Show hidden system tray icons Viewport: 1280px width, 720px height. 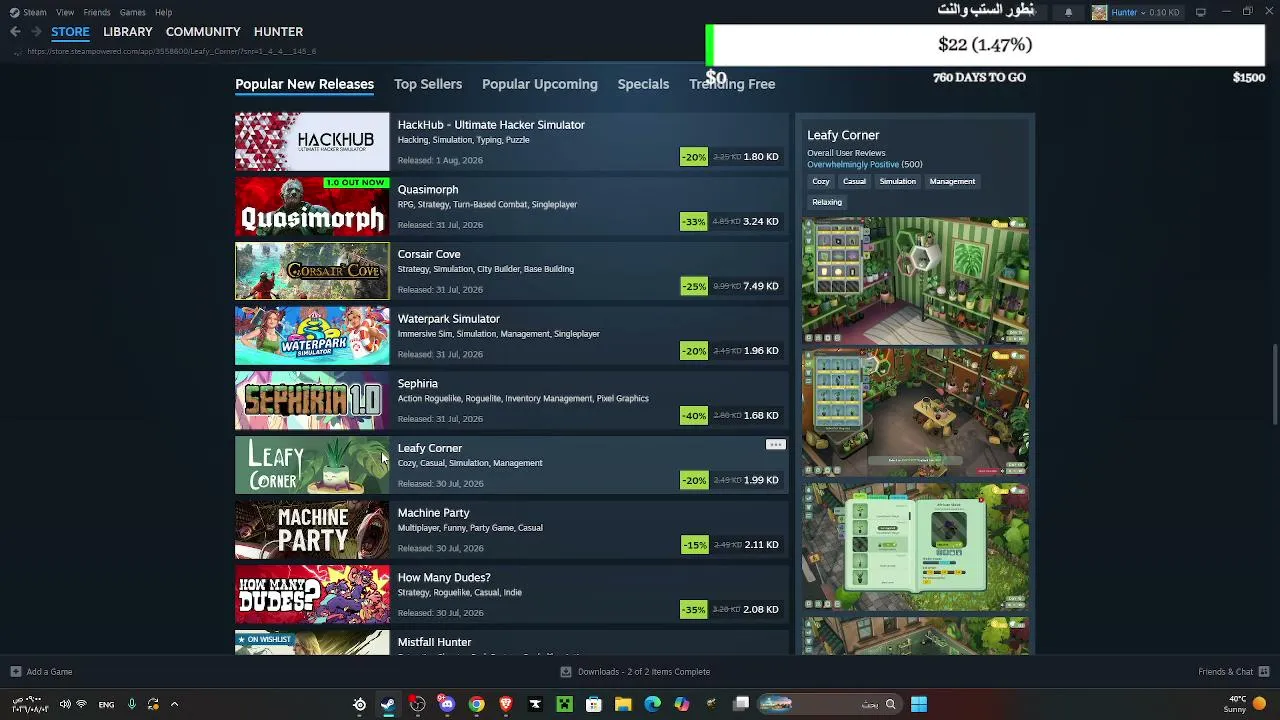(x=174, y=704)
